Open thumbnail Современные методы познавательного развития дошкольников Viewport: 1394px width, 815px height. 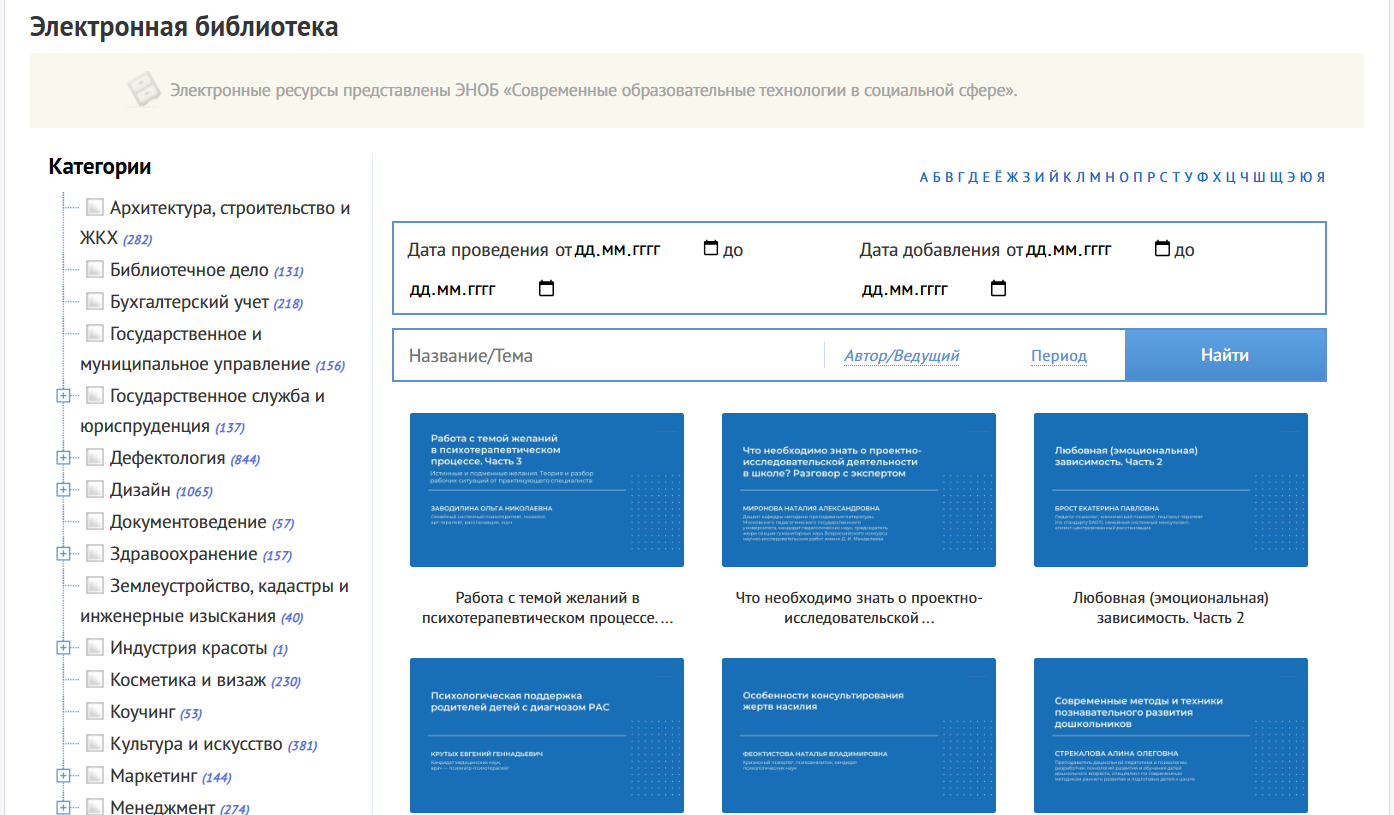tap(1171, 735)
